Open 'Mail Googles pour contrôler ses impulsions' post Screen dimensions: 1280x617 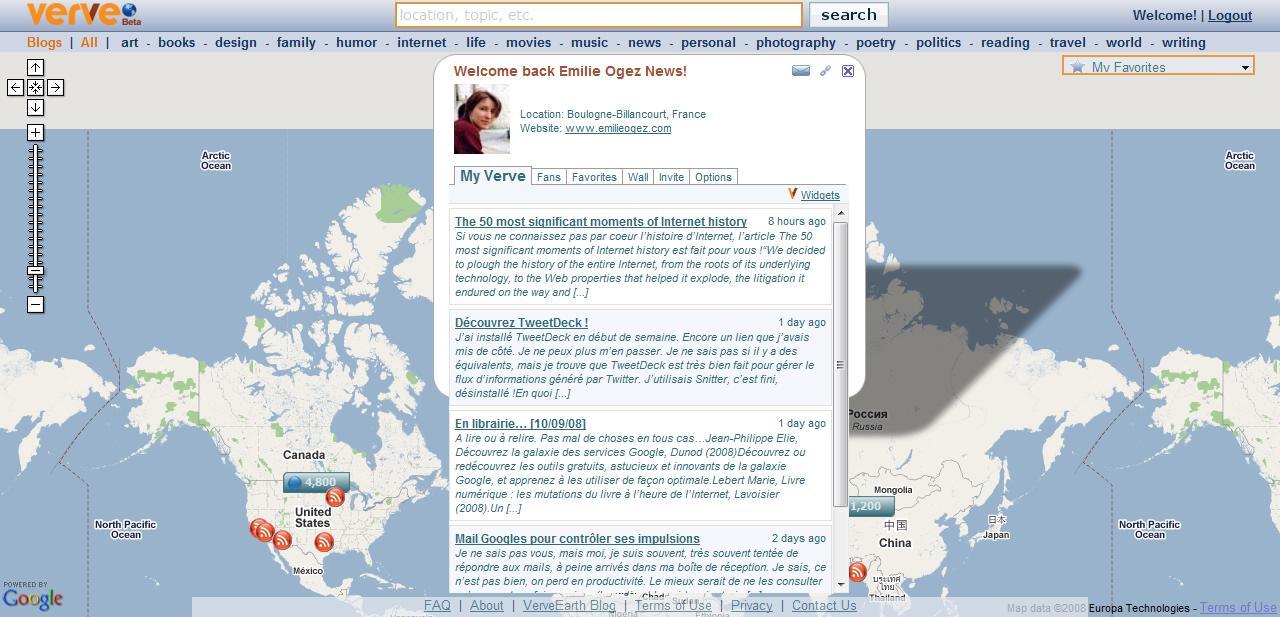tap(577, 539)
